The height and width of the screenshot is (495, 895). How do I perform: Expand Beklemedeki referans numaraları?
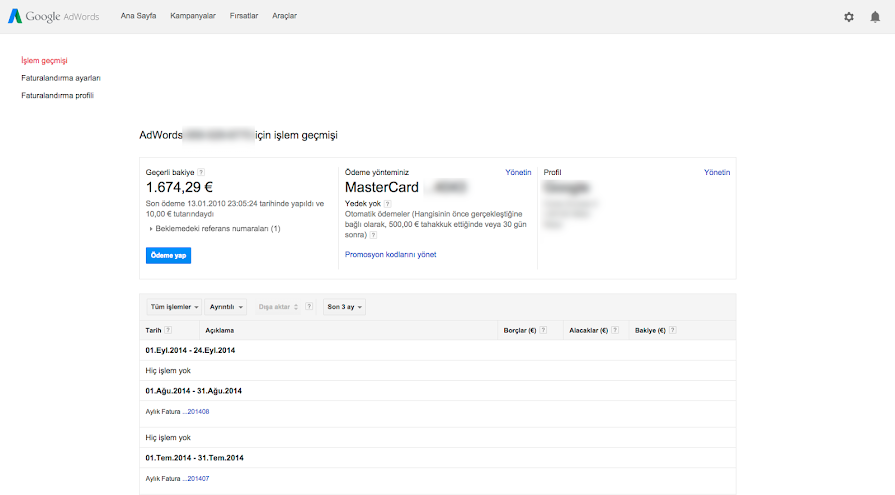(216, 229)
